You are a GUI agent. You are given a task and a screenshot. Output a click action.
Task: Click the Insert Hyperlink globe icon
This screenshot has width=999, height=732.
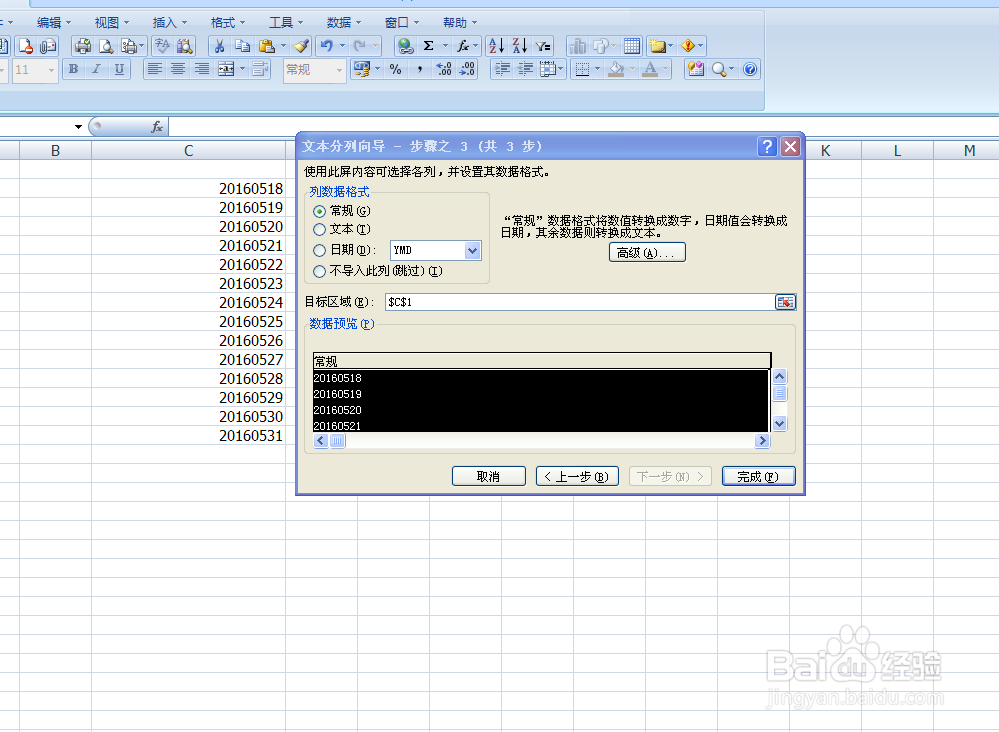pos(405,46)
